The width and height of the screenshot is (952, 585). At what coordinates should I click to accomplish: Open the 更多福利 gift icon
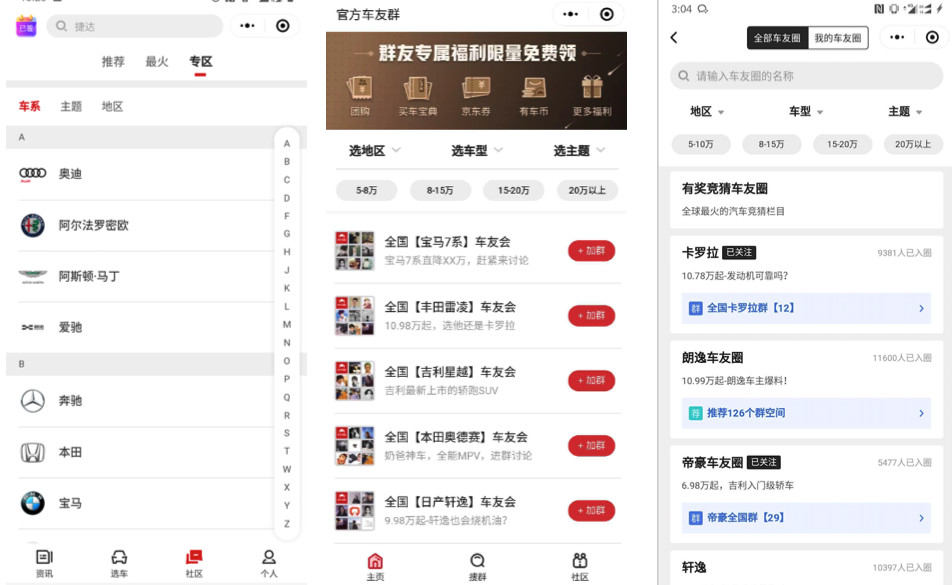click(592, 92)
